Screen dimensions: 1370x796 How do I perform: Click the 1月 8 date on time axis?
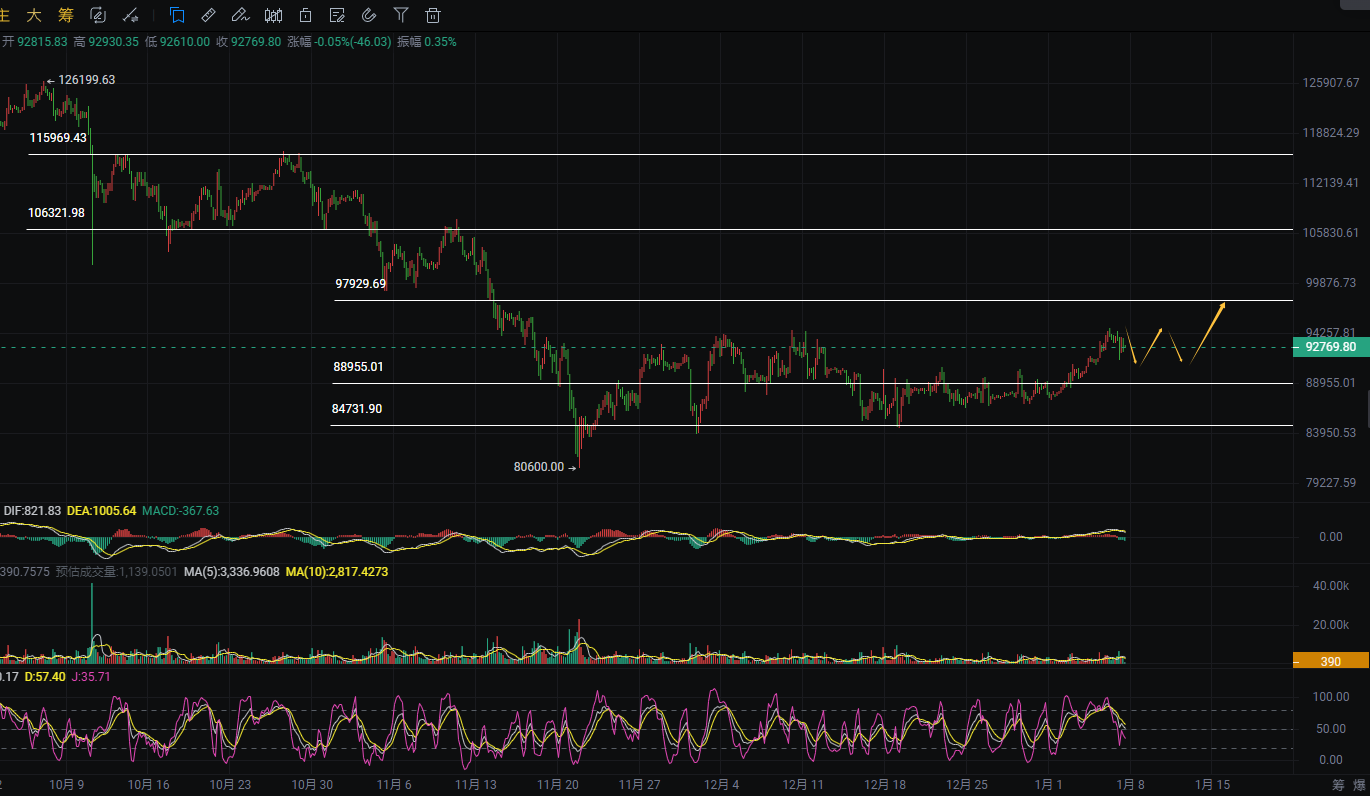click(x=1128, y=785)
